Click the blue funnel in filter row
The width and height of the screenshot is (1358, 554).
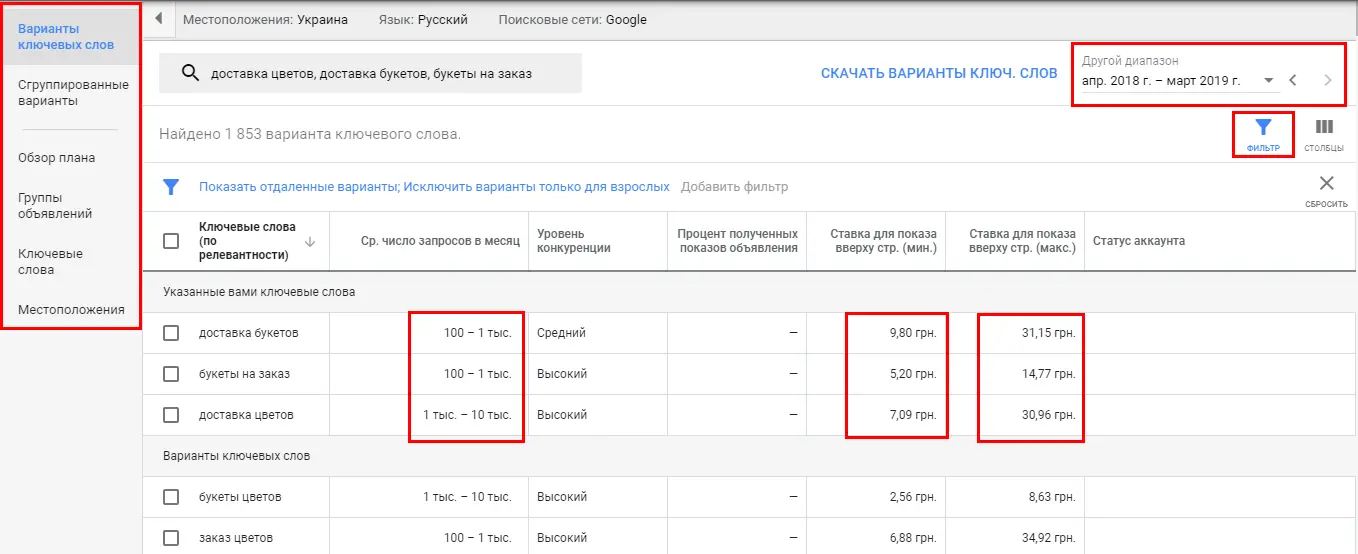(x=171, y=187)
